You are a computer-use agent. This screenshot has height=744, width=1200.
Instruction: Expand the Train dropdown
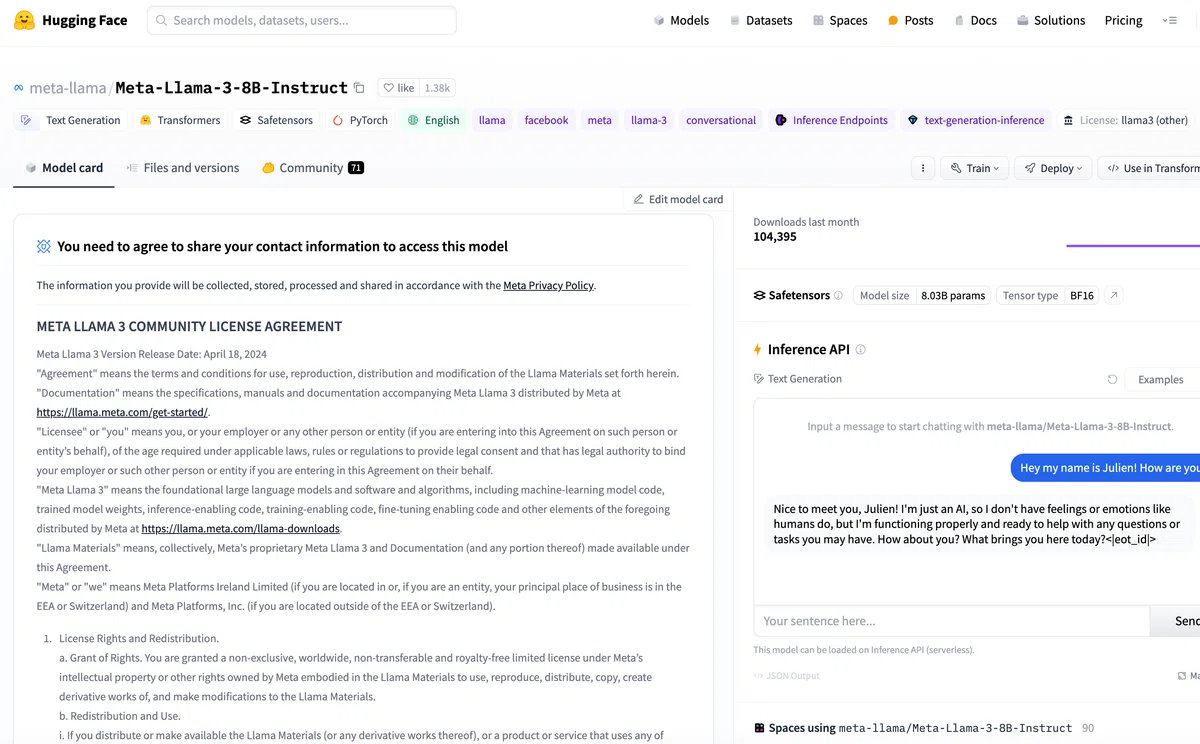pyautogui.click(x=974, y=168)
